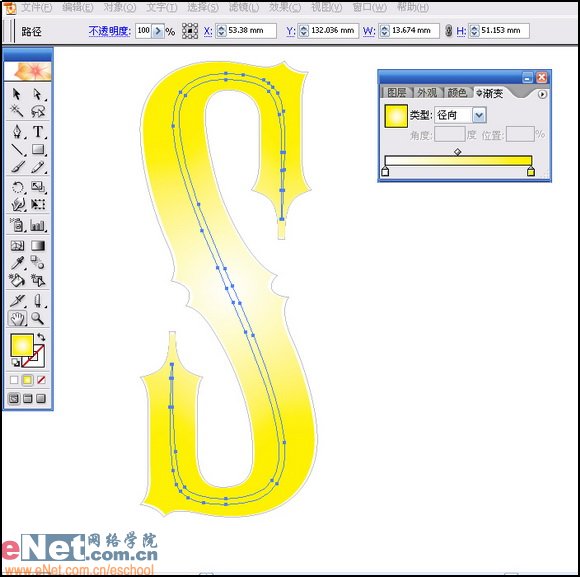Select the Mesh tool
This screenshot has width=580, height=577.
tap(17, 246)
